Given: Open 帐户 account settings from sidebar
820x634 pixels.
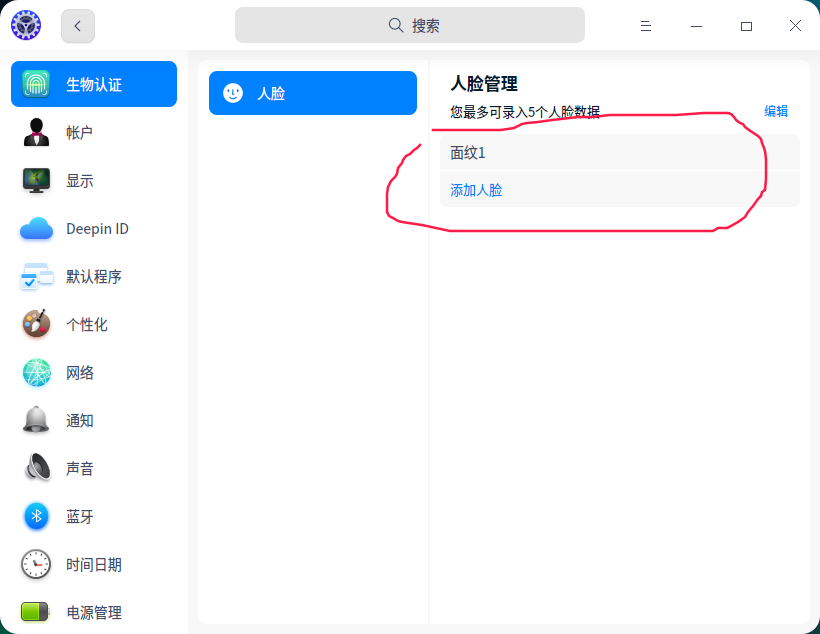Looking at the screenshot, I should (x=36, y=132).
